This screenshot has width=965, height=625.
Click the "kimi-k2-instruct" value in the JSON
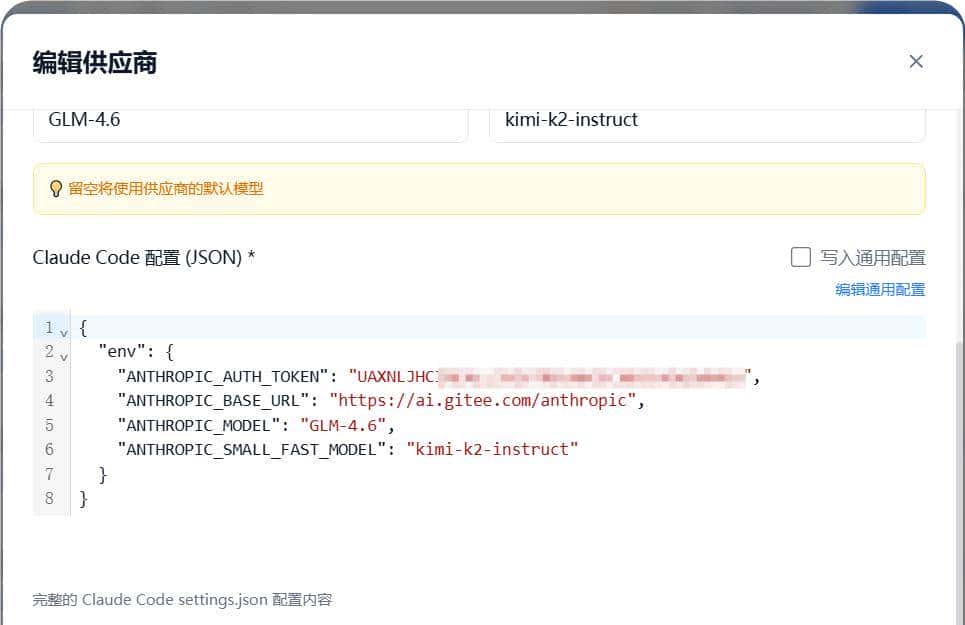pos(492,449)
